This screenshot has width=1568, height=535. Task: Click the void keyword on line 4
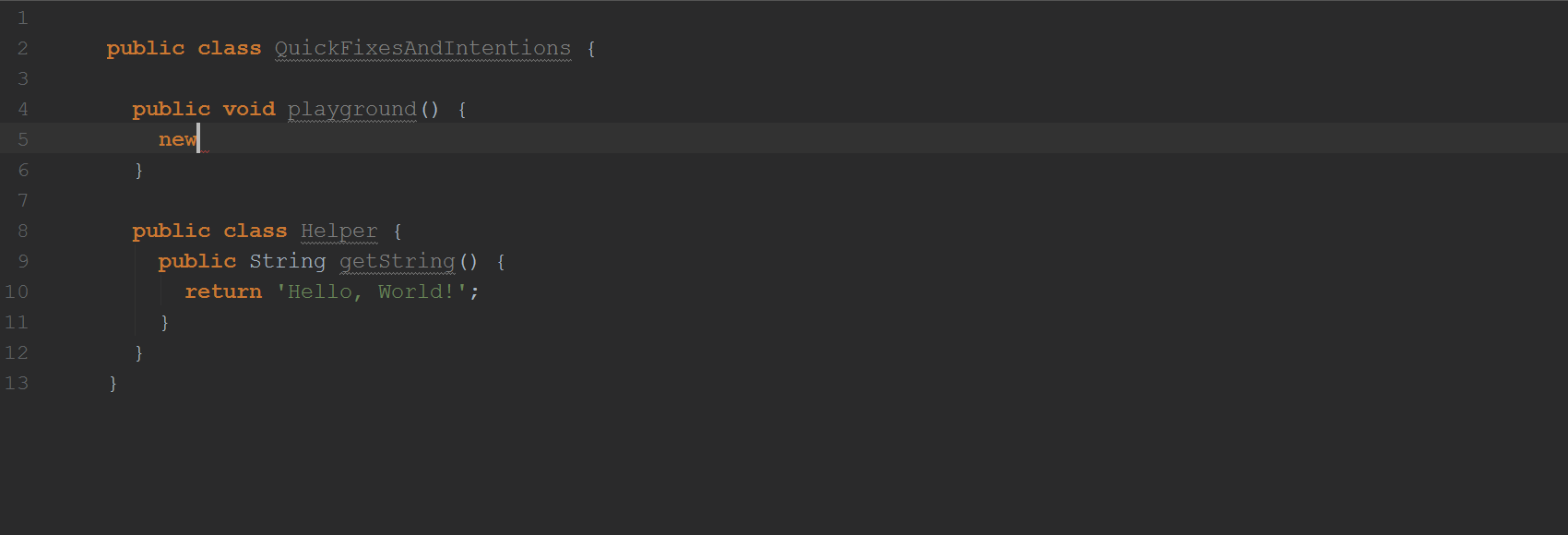[249, 109]
